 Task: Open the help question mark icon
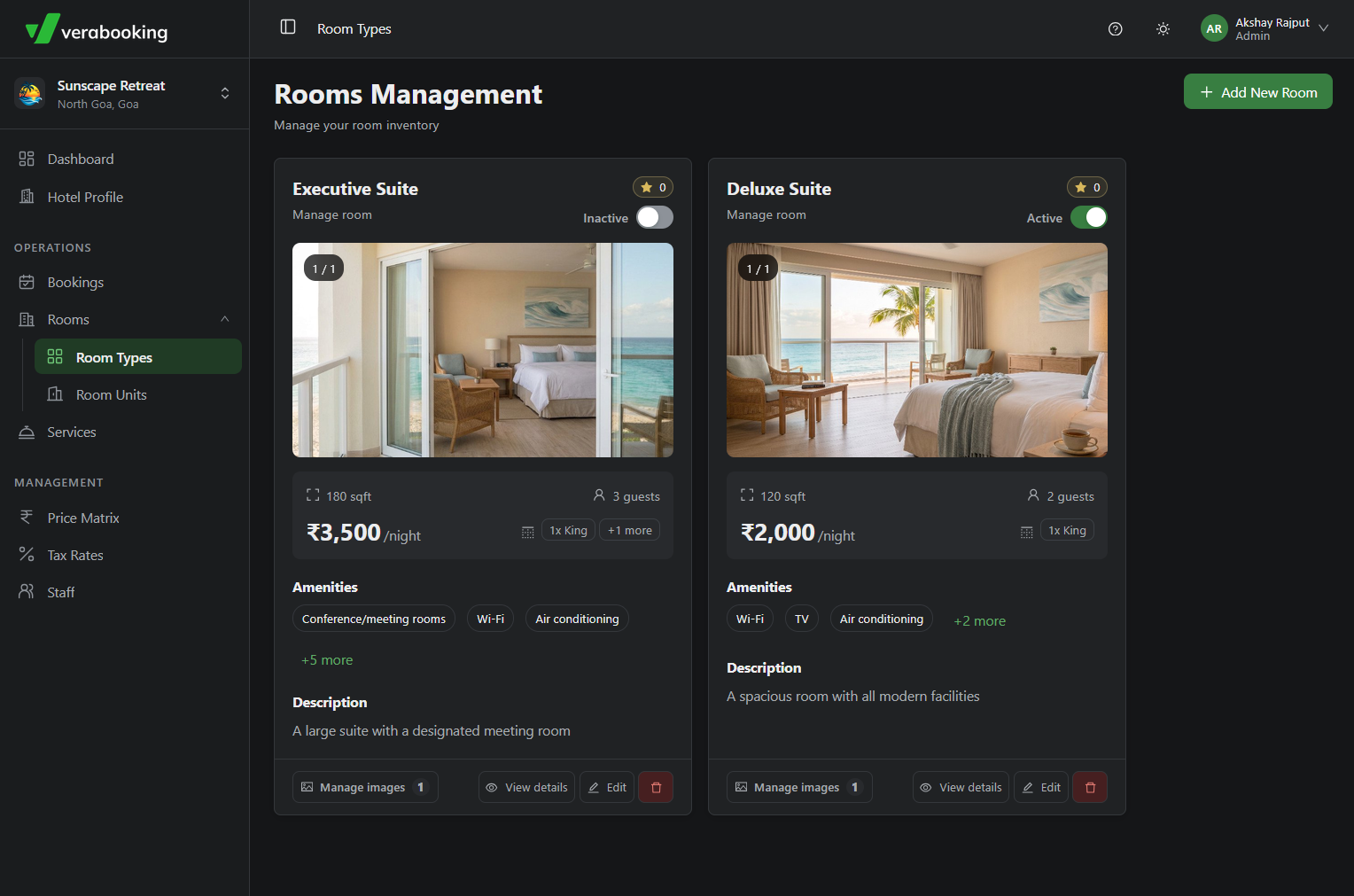[1116, 29]
